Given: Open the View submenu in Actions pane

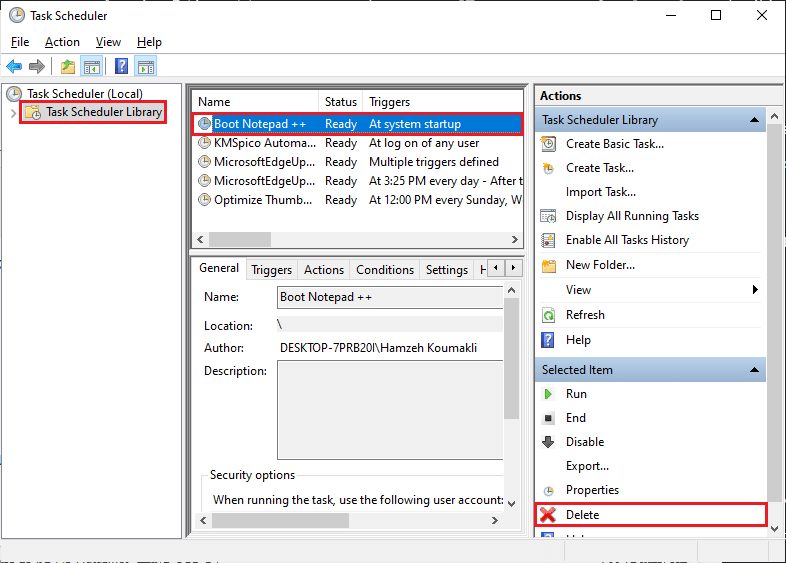Looking at the screenshot, I should [755, 290].
